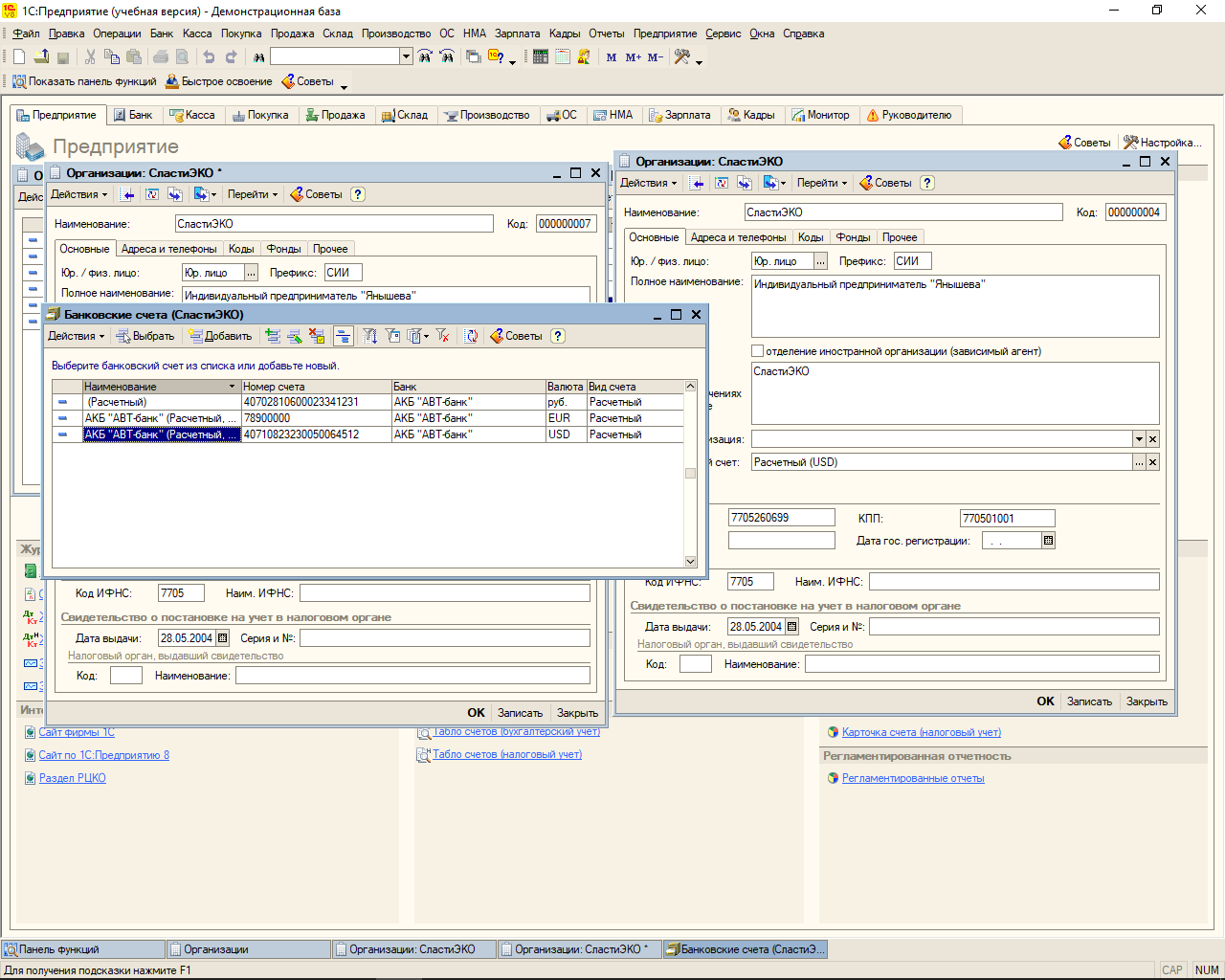Click blue left-arrow icon in left Организации toolbar
Viewport: 1225px width, 980px height.
[128, 194]
